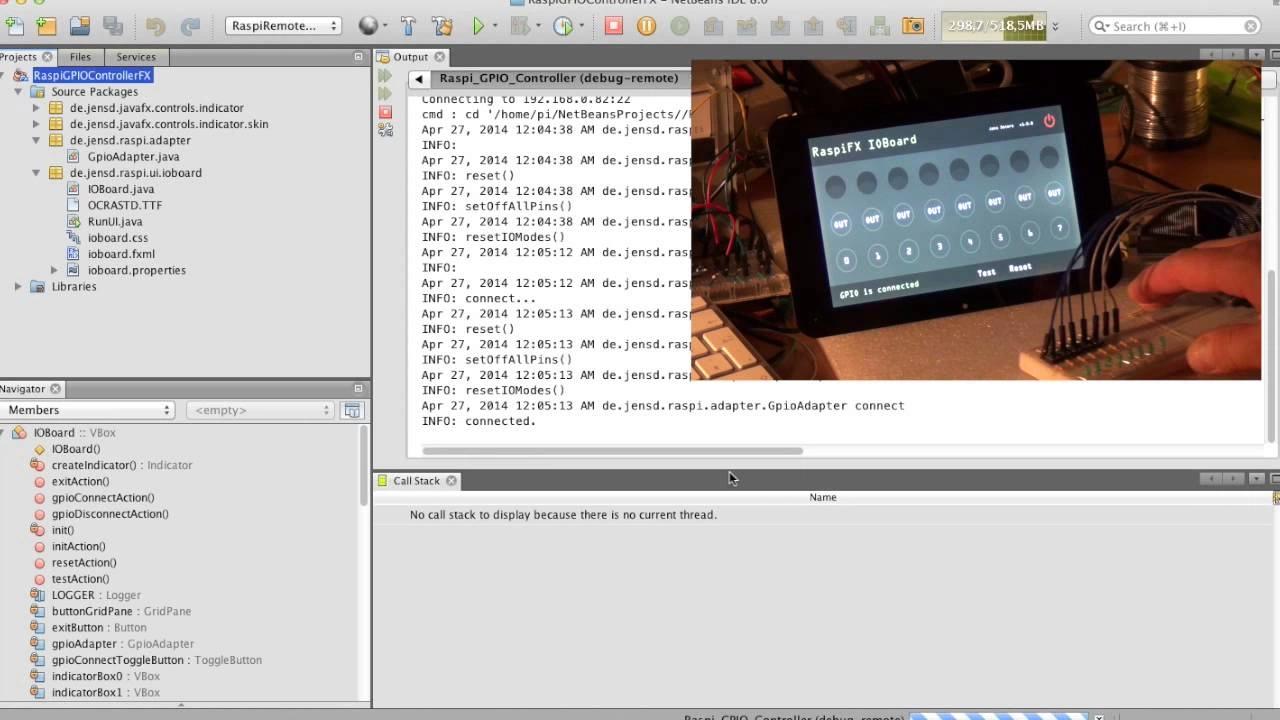
Task: Click the Clean and Build Project icon
Action: (442, 26)
